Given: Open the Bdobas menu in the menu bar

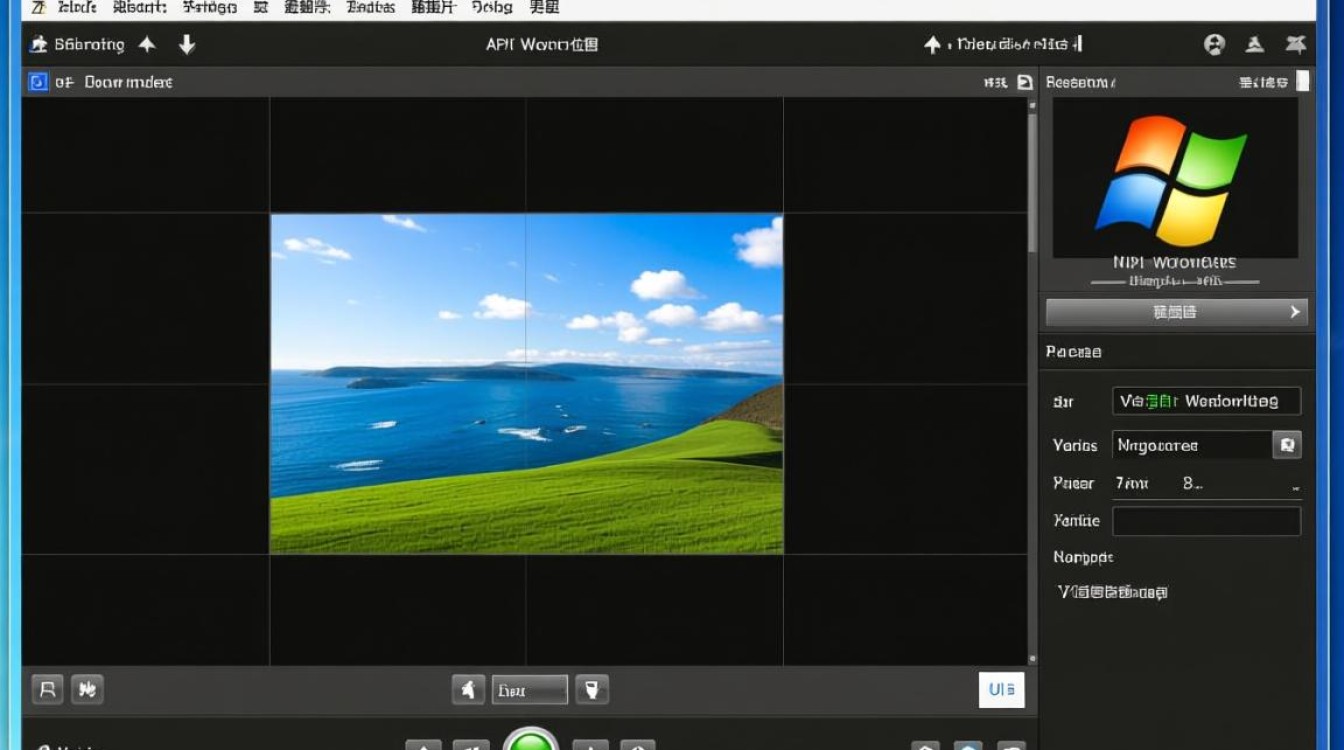Looking at the screenshot, I should pos(370,8).
